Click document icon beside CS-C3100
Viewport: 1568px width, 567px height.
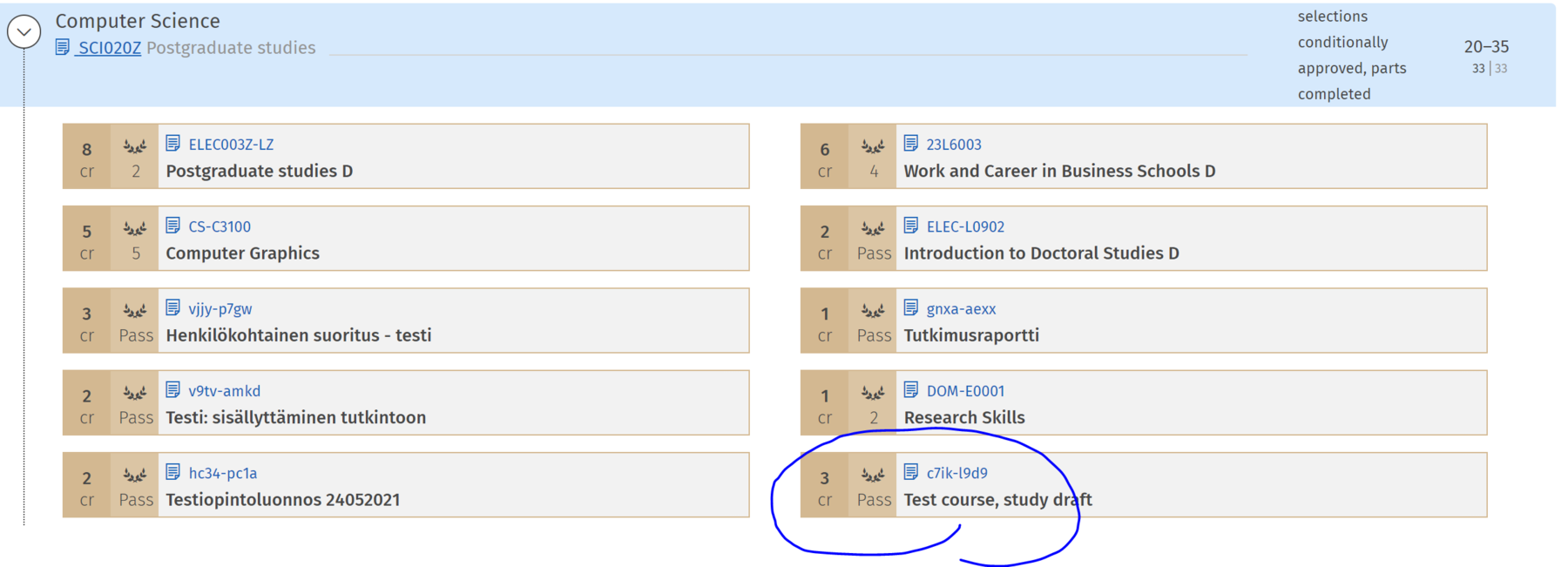pos(173,226)
